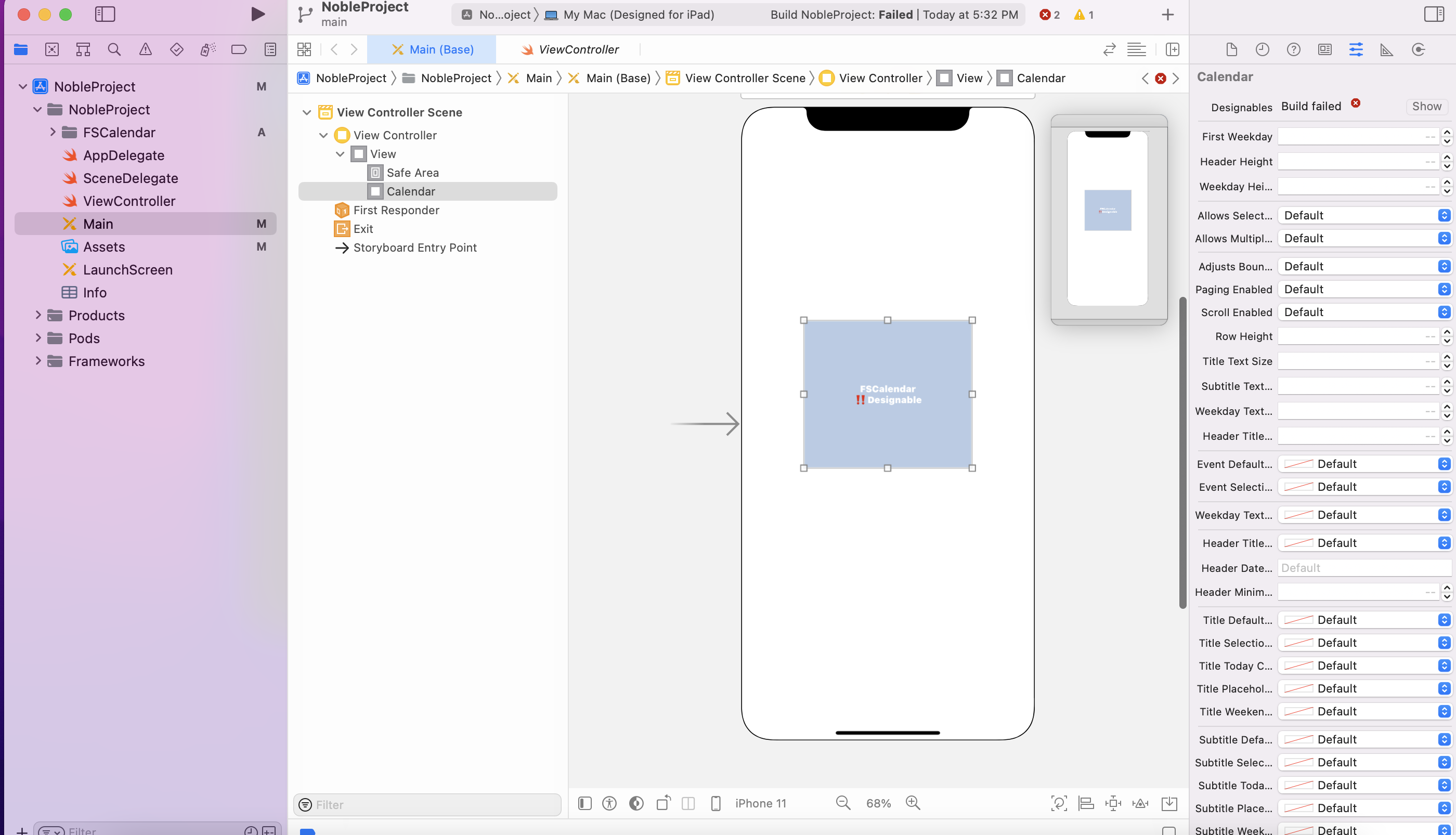Open the Scroll Enabled dropdown
The image size is (1456, 835).
[x=1364, y=312]
